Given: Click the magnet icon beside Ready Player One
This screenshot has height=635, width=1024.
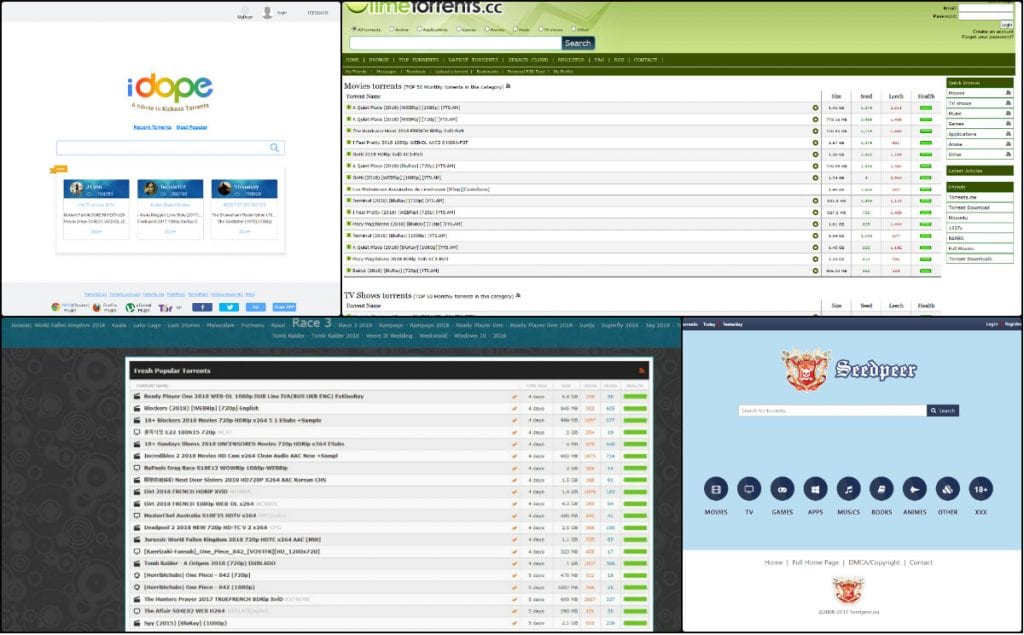Looking at the screenshot, I should (514, 395).
